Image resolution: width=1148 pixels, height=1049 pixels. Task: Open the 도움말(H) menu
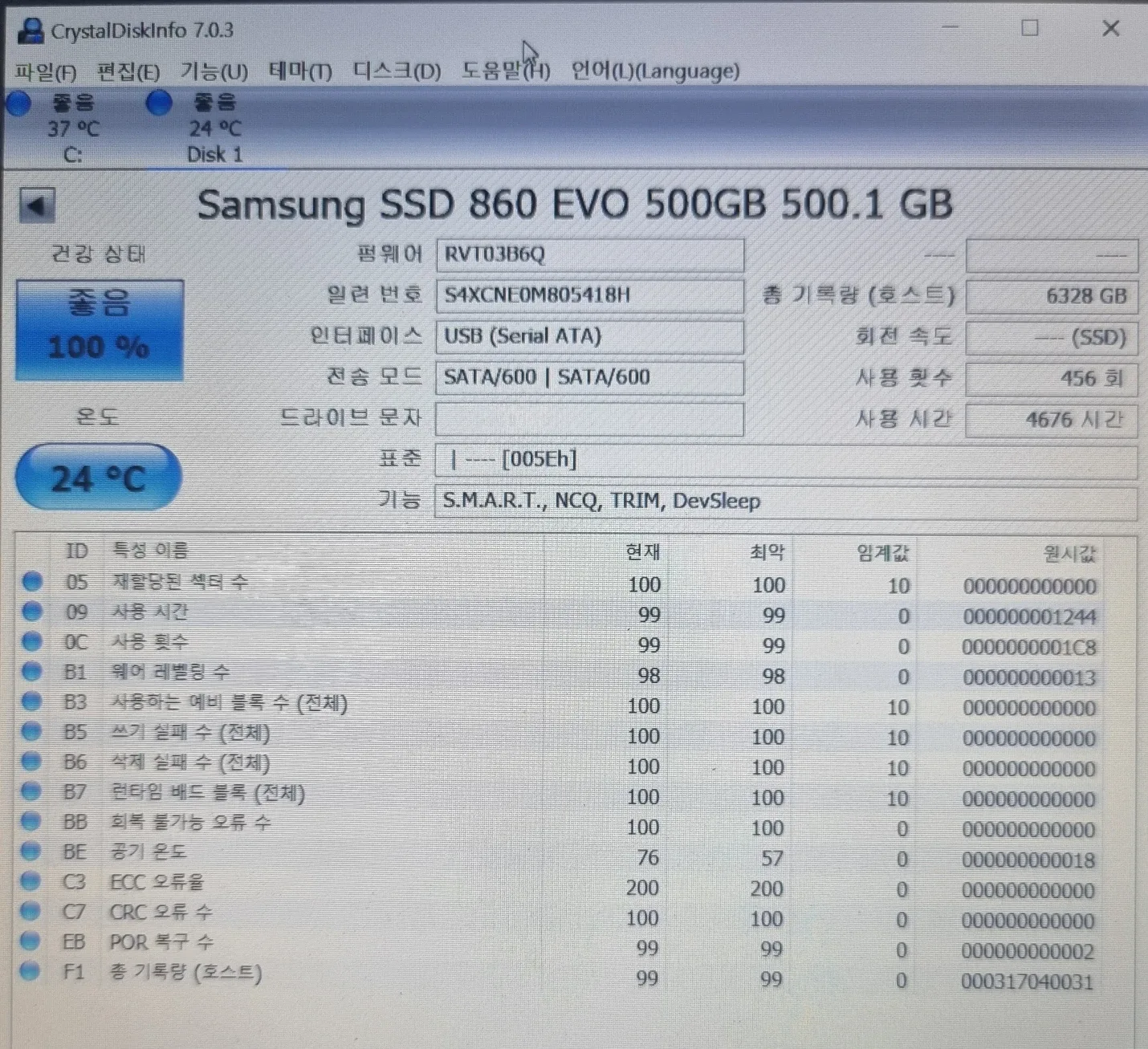[x=505, y=71]
